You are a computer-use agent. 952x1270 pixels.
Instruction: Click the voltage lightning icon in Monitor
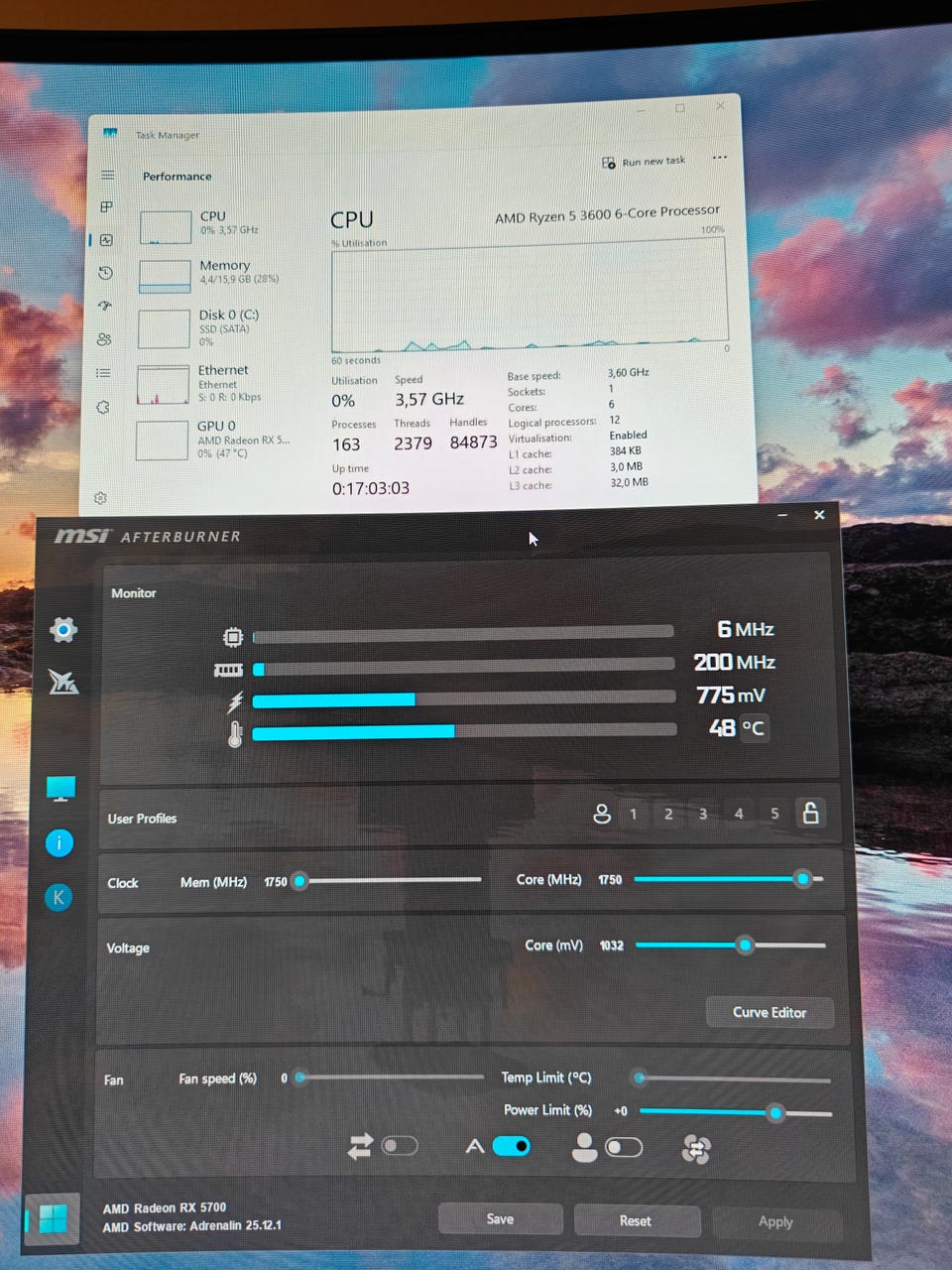[235, 702]
